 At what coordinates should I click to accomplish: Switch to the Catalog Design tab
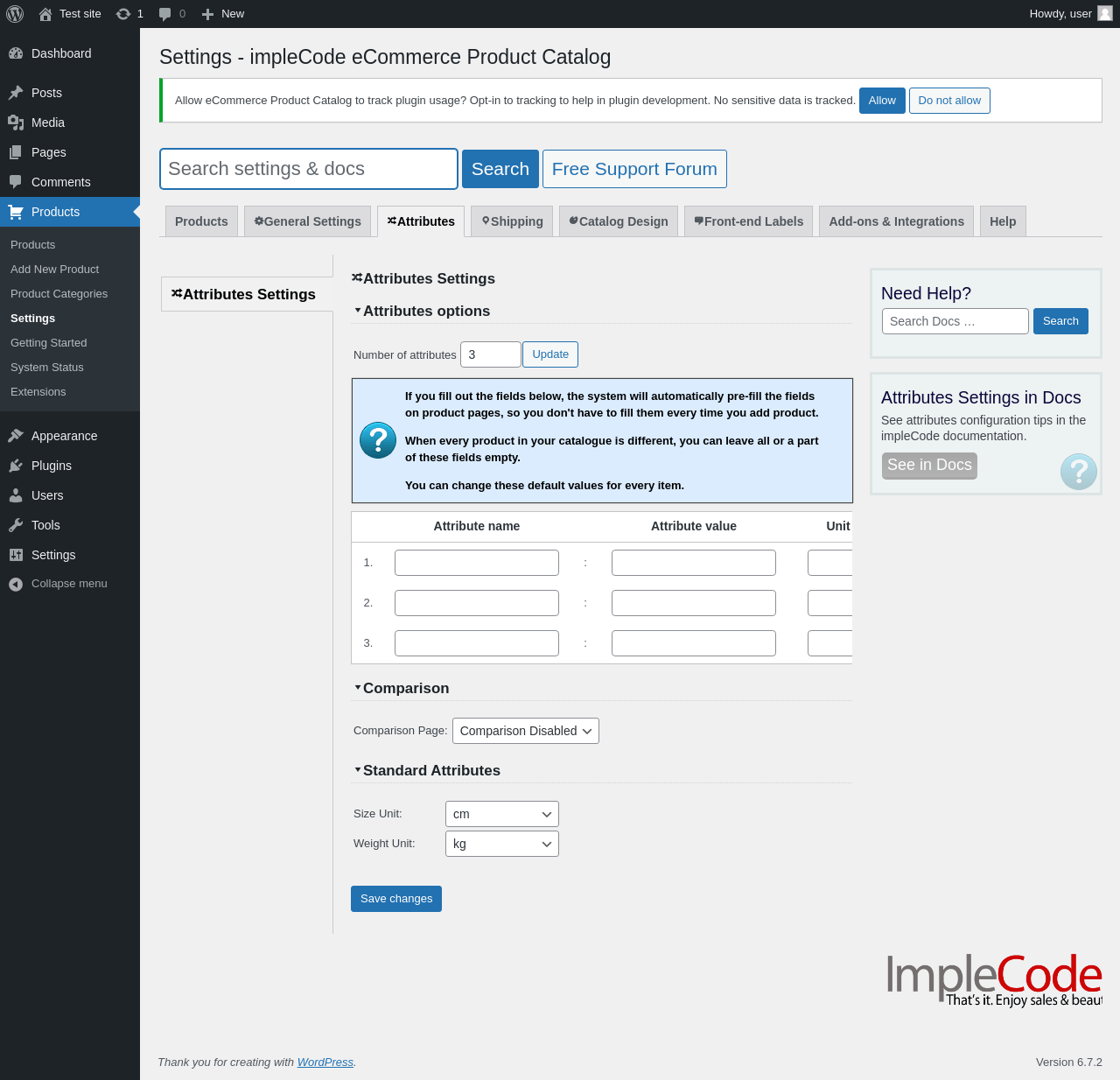(619, 221)
